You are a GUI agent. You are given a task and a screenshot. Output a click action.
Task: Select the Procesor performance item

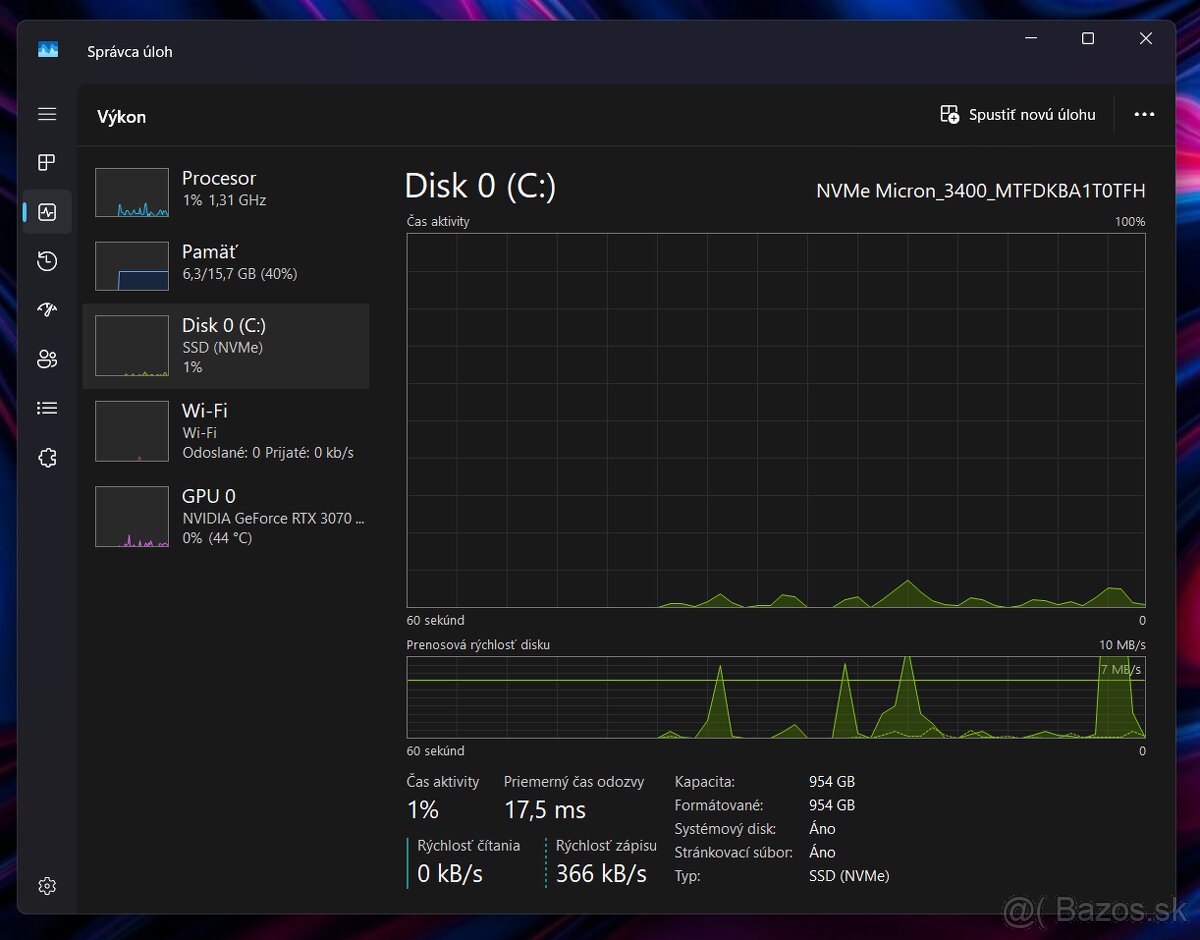pyautogui.click(x=225, y=191)
